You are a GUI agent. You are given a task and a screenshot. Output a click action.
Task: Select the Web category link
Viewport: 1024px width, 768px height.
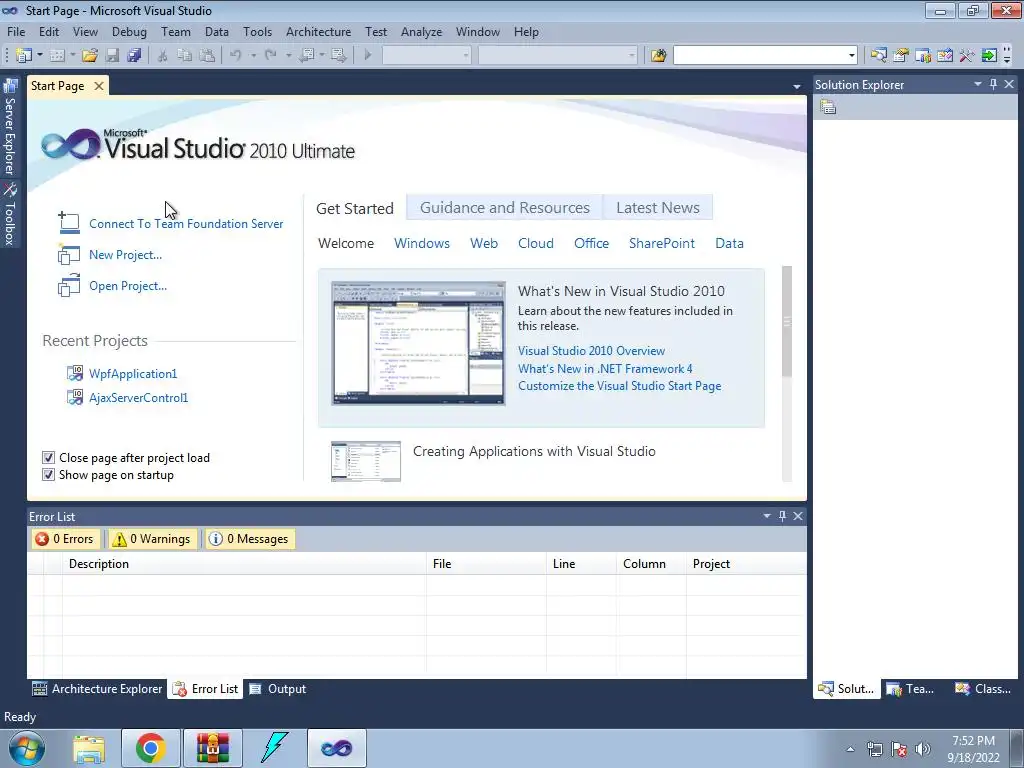pyautogui.click(x=484, y=244)
